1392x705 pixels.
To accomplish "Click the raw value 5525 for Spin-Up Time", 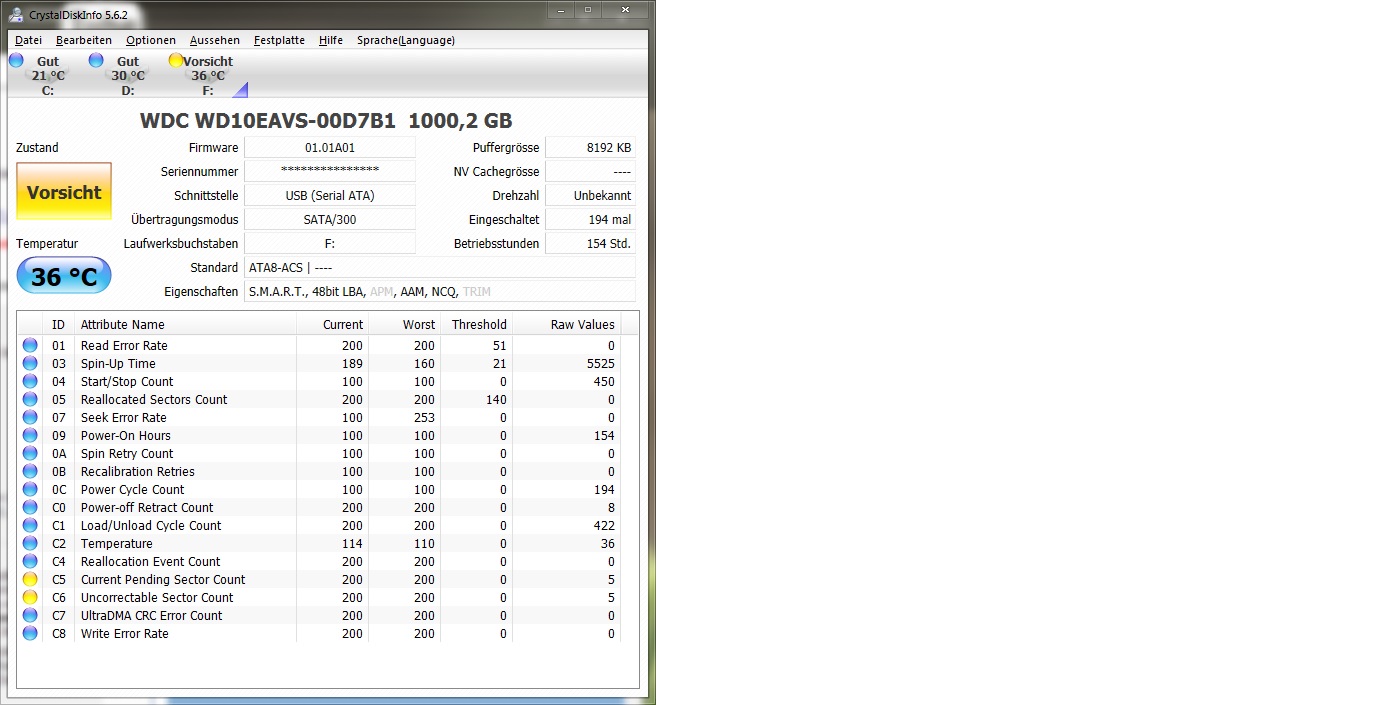I will (600, 364).
